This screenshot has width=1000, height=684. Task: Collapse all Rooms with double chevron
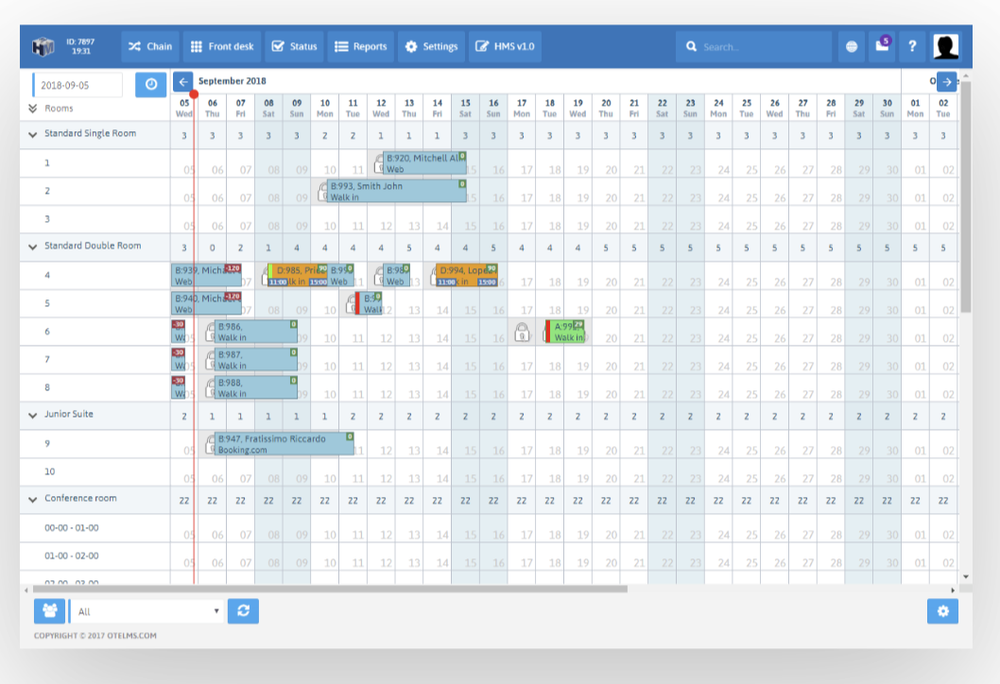coord(33,108)
